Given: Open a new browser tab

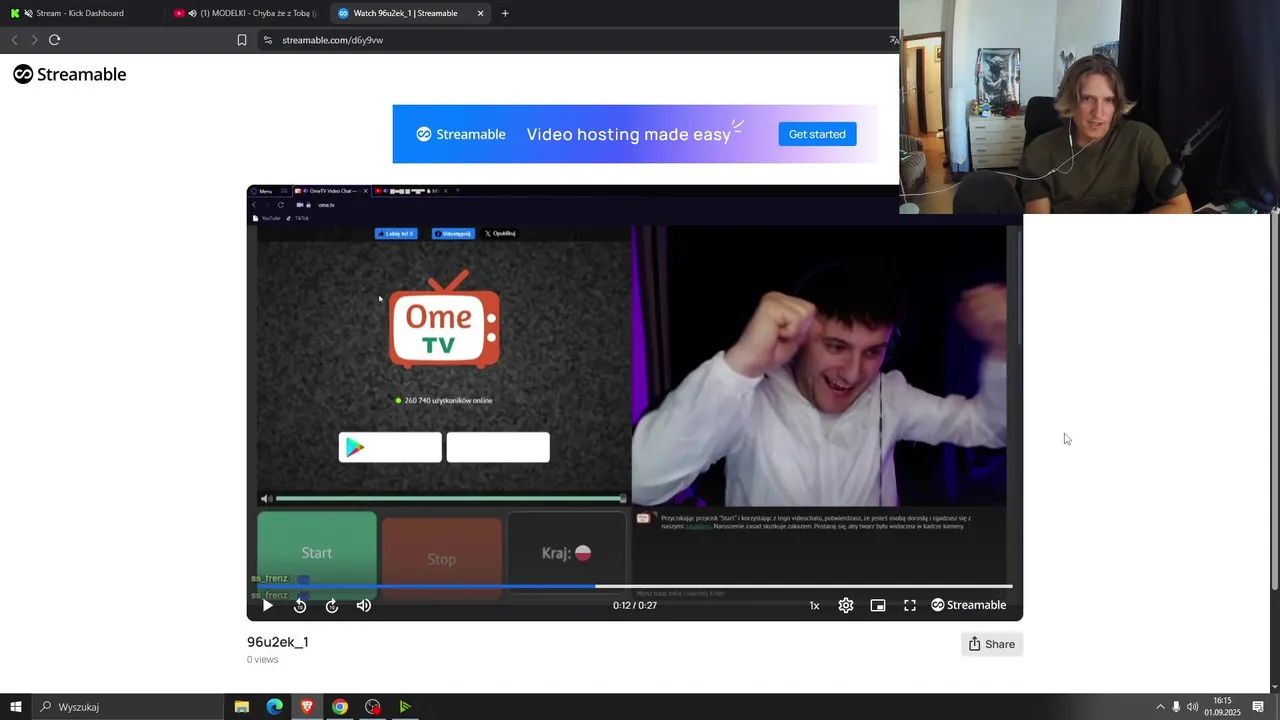Looking at the screenshot, I should 505,13.
